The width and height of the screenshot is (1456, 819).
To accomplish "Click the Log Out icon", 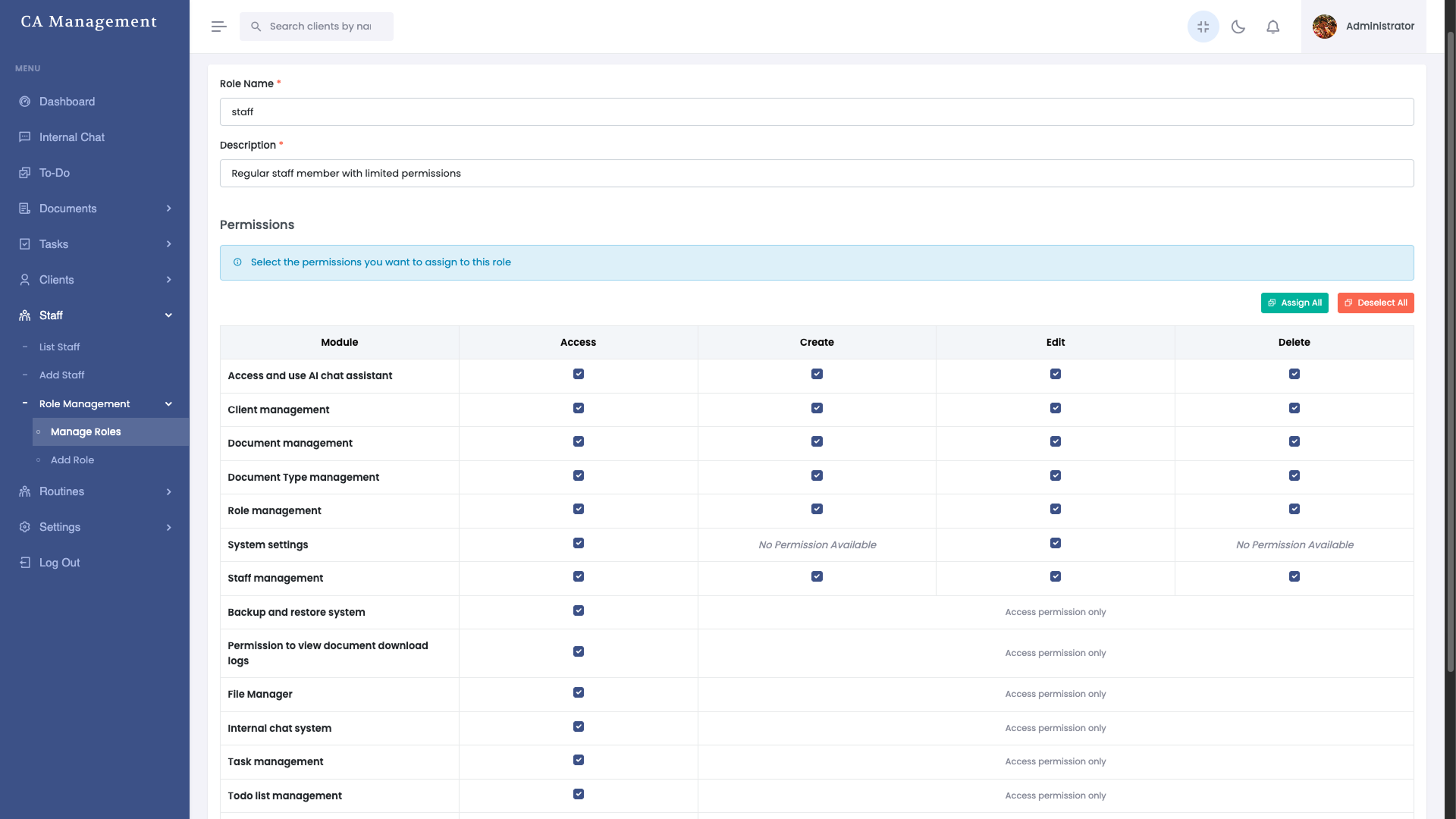I will 25,563.
